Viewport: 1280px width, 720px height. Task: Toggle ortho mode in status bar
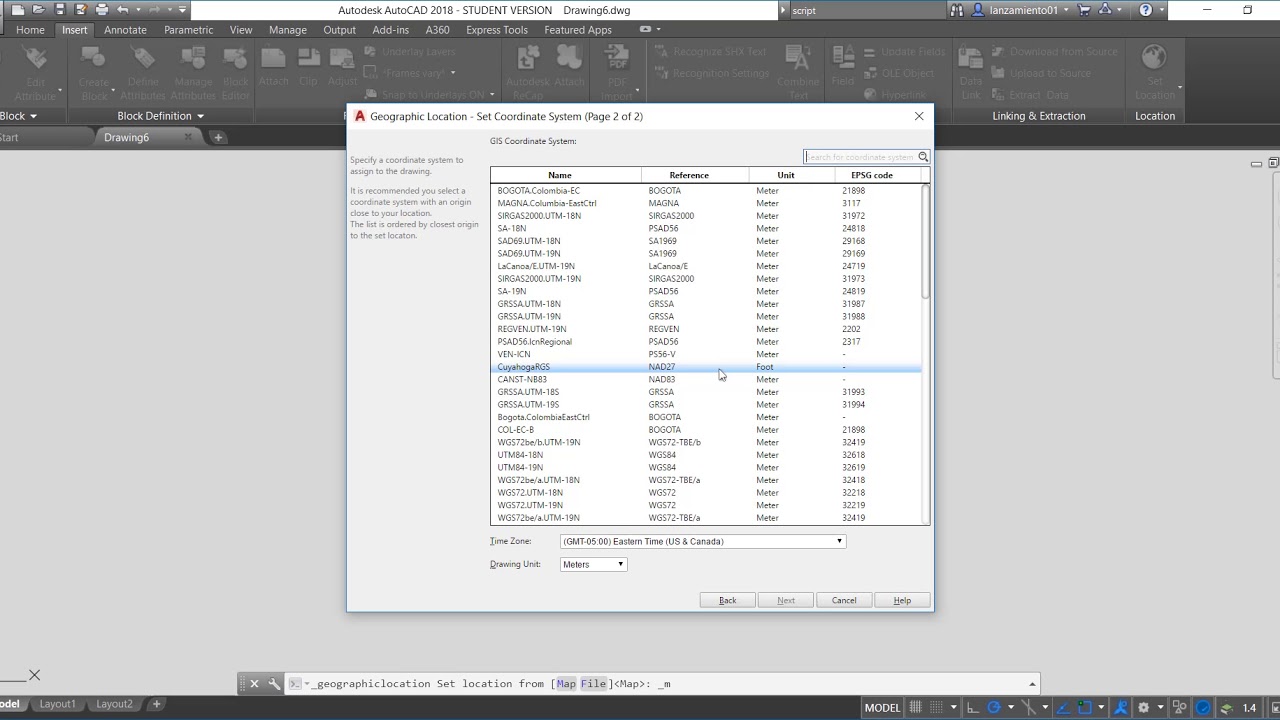click(972, 708)
